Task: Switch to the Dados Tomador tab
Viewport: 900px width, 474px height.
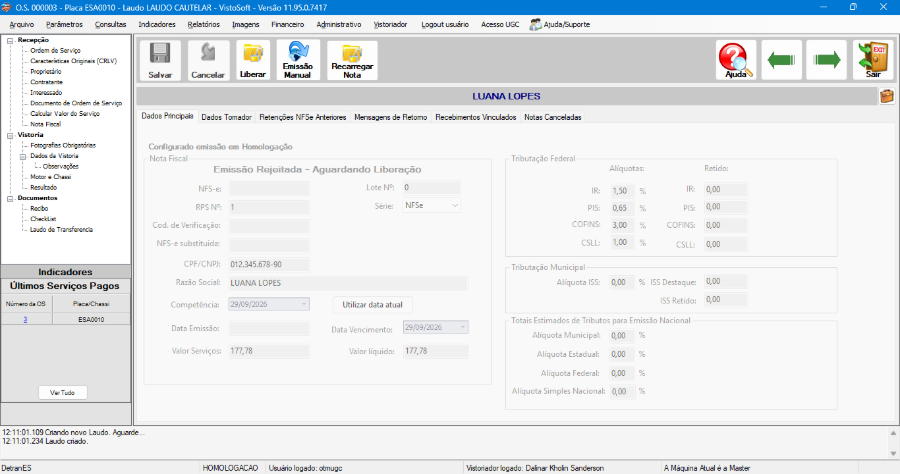Action: [226, 117]
